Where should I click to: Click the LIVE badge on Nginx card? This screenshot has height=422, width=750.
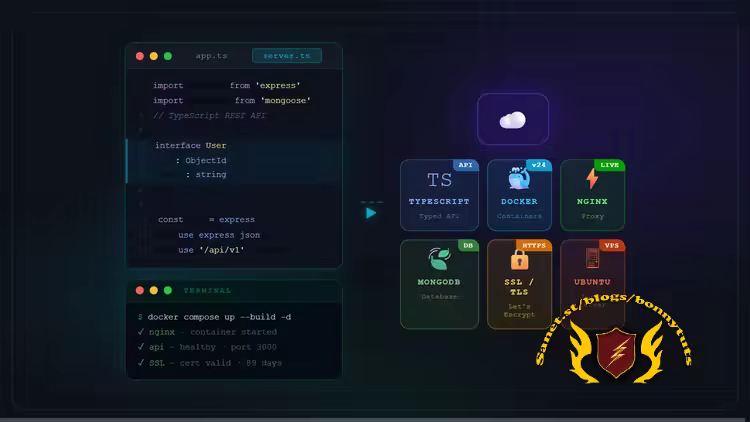coord(609,165)
